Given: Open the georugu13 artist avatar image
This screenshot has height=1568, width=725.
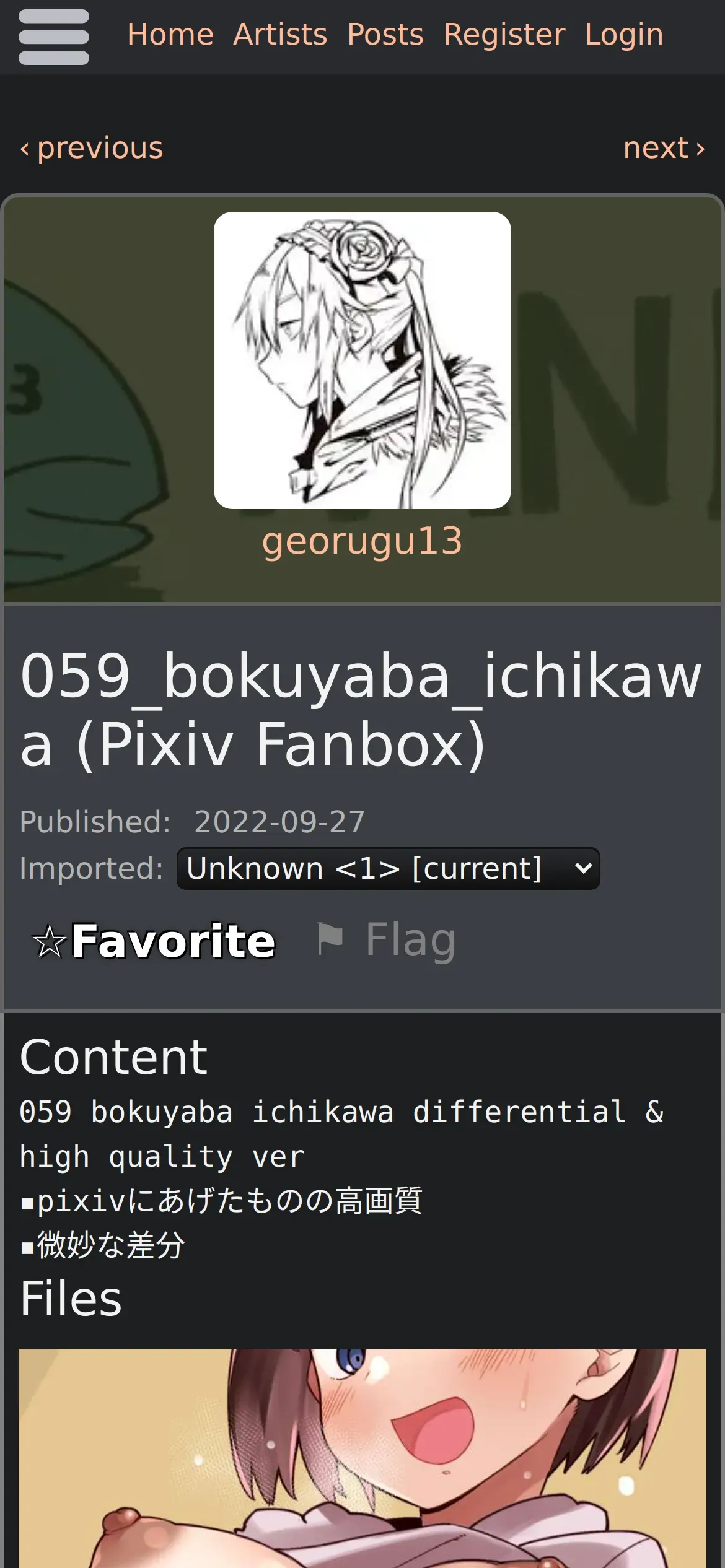Looking at the screenshot, I should (362, 360).
